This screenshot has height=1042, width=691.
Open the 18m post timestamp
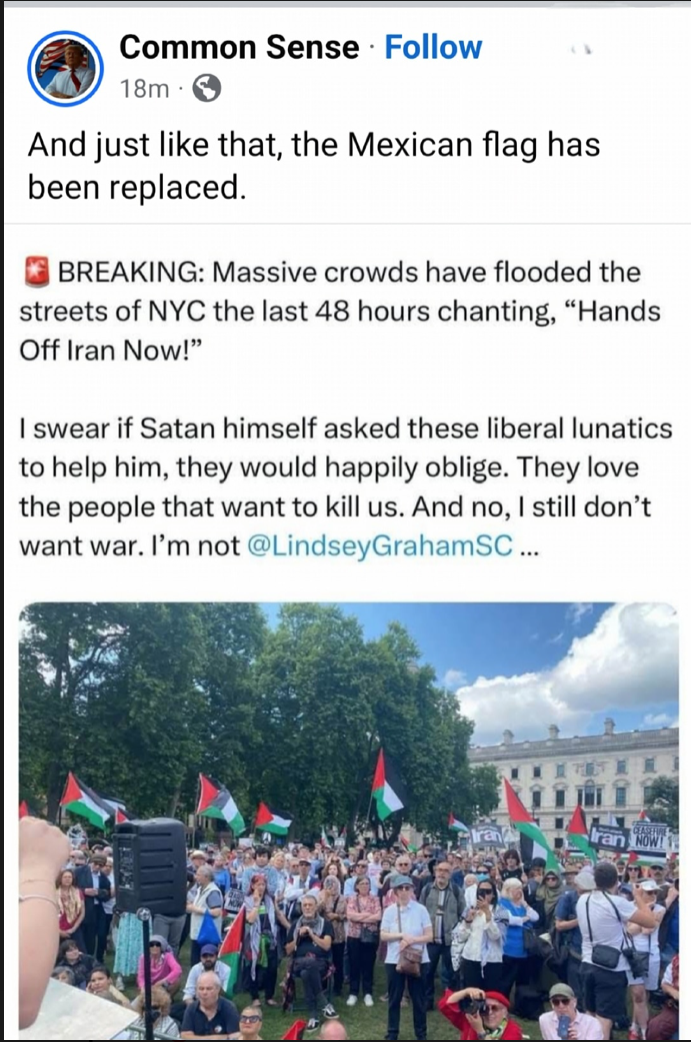[144, 88]
